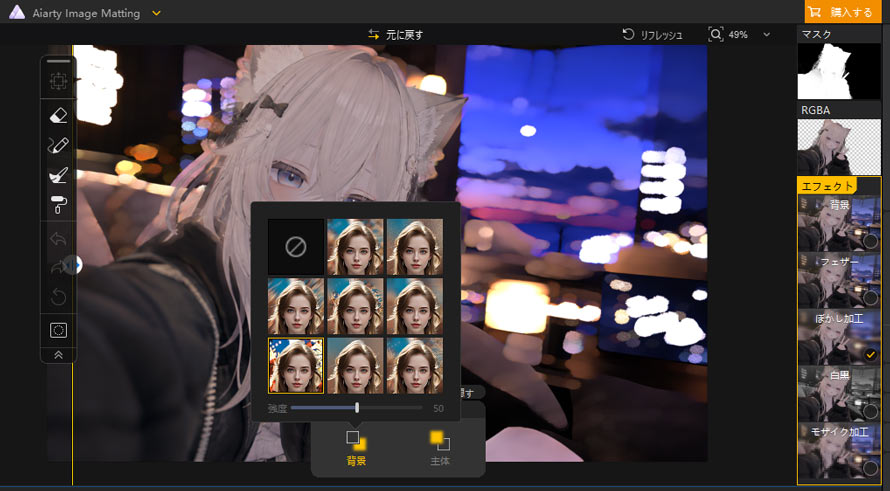Select the paint brush tool

[58, 175]
